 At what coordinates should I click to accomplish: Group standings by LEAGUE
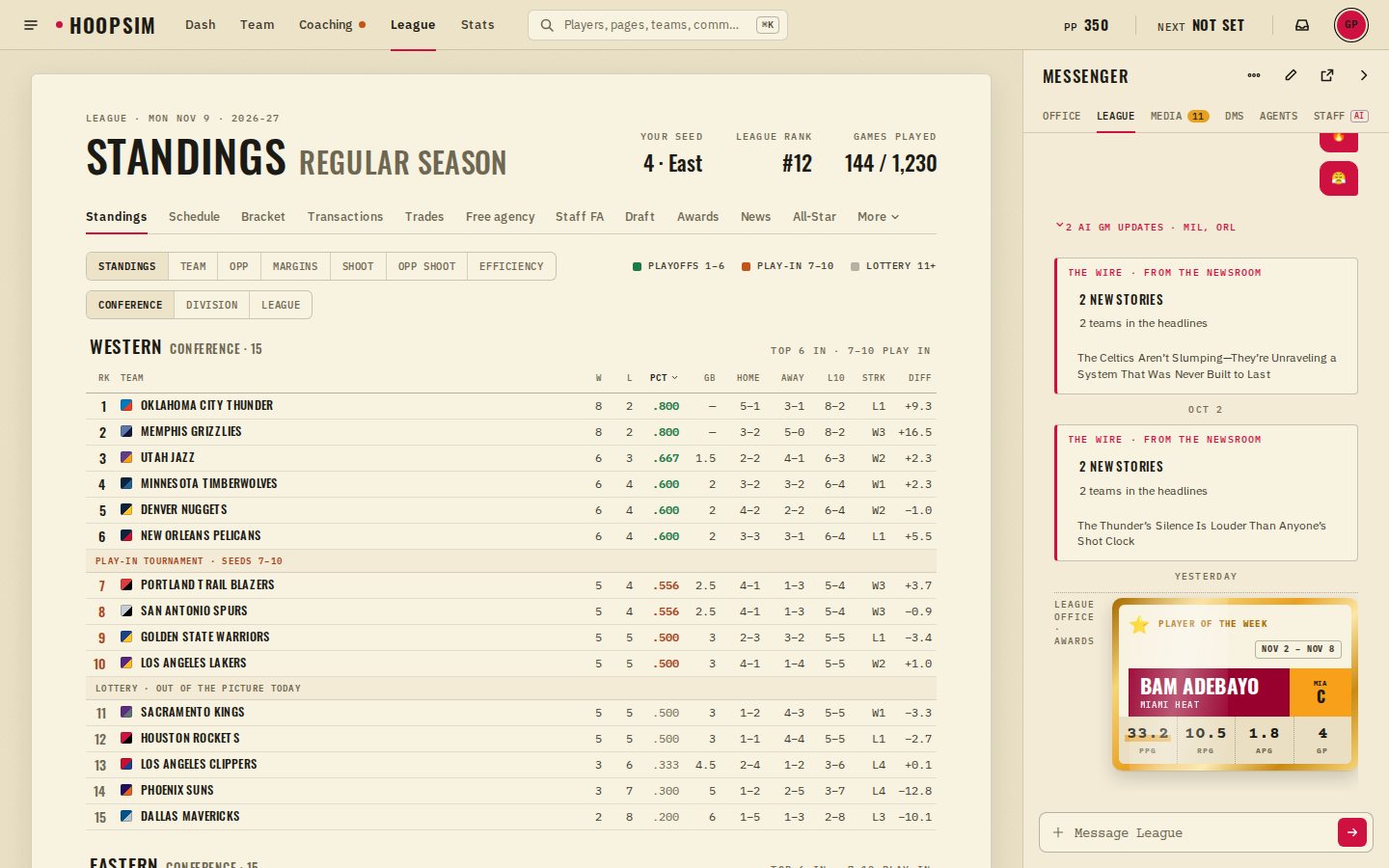[281, 305]
